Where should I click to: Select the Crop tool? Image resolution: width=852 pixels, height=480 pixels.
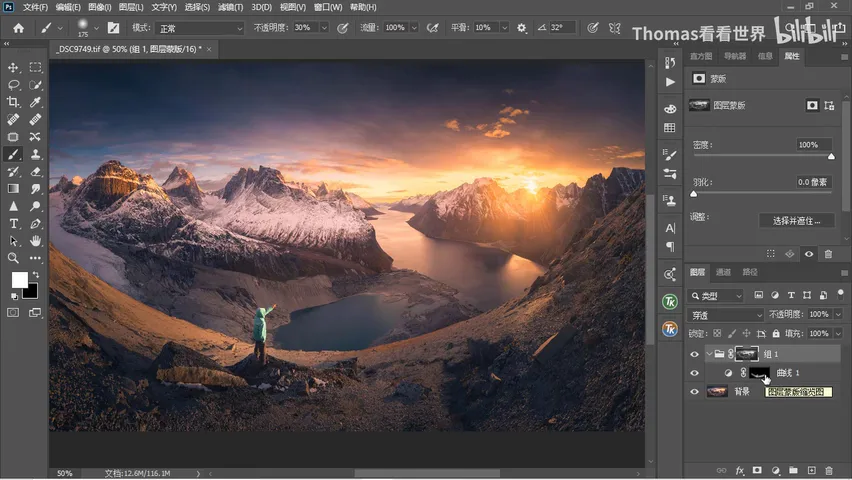click(13, 102)
